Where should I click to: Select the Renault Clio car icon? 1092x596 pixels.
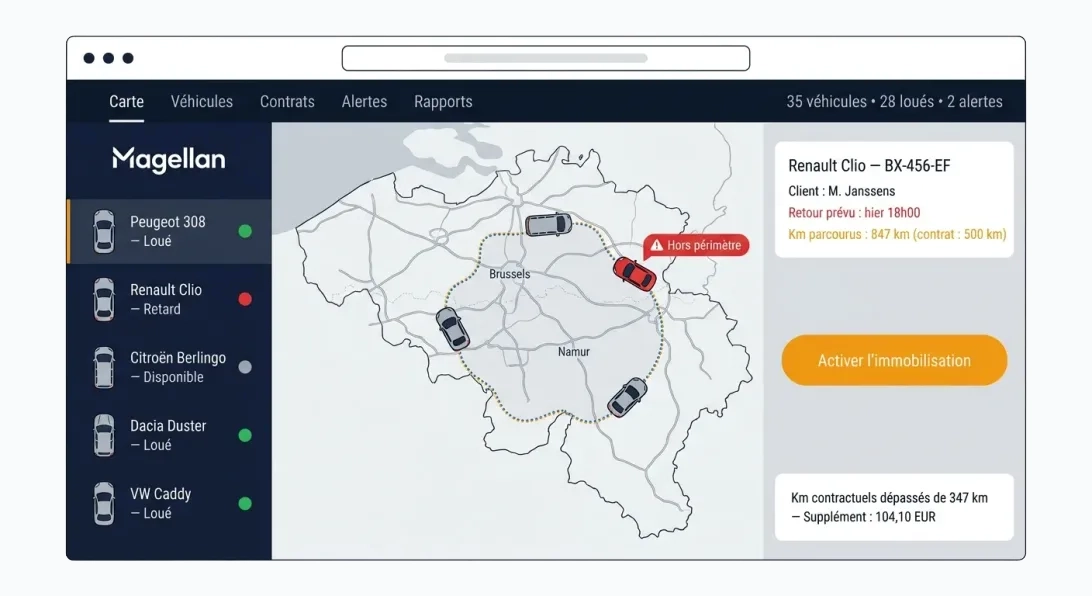click(x=103, y=299)
